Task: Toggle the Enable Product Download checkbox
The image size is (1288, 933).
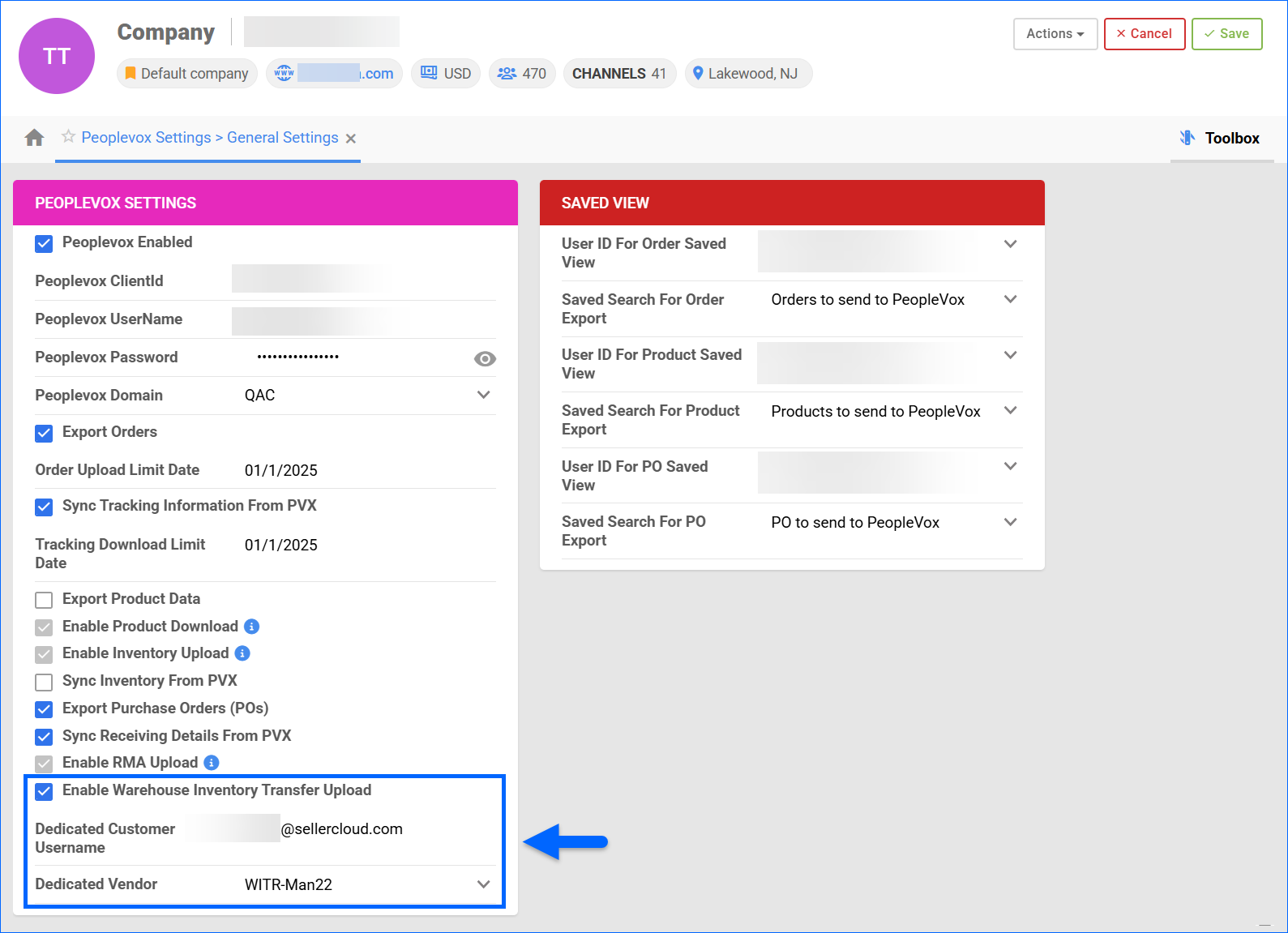Action: click(44, 627)
